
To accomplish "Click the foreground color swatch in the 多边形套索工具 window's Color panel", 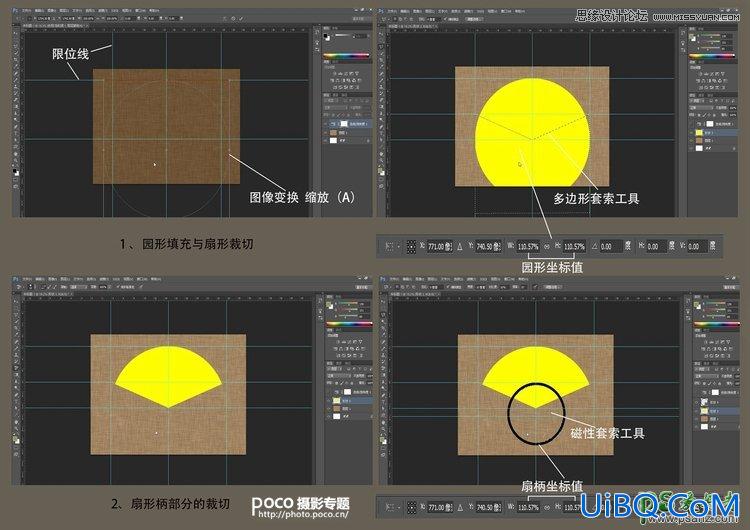I will [x=691, y=36].
